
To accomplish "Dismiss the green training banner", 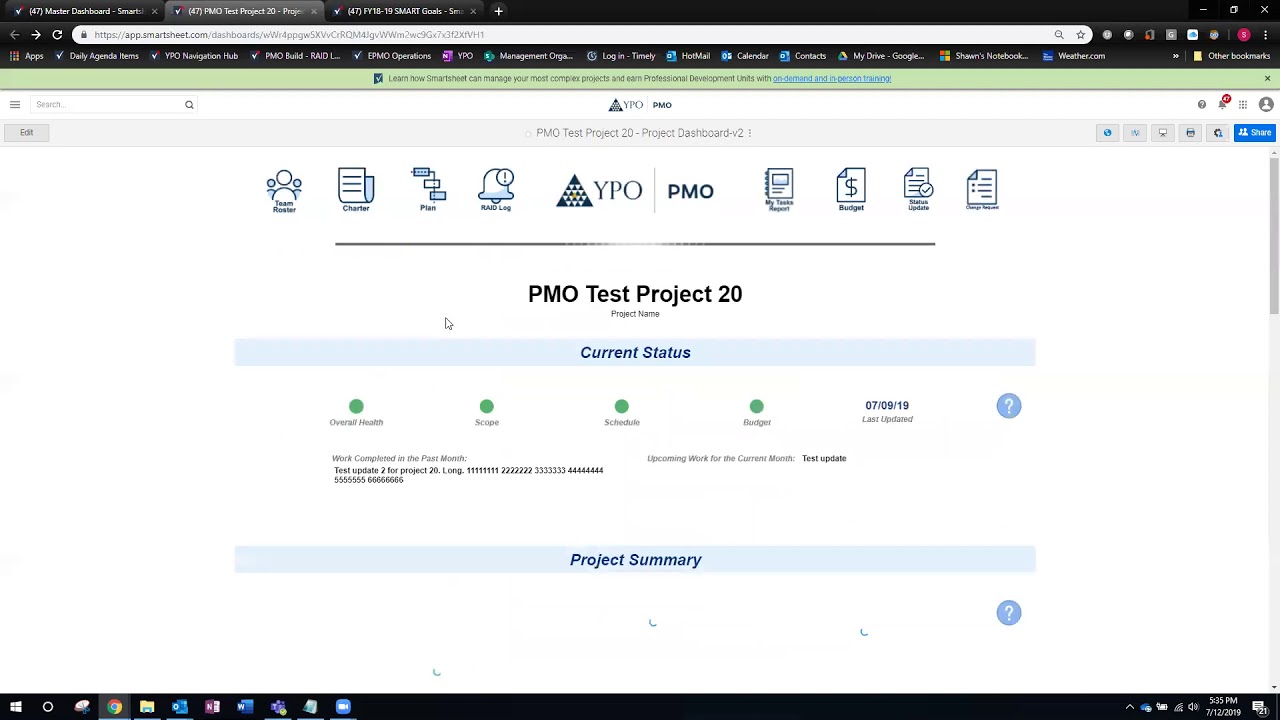I will tap(1267, 78).
